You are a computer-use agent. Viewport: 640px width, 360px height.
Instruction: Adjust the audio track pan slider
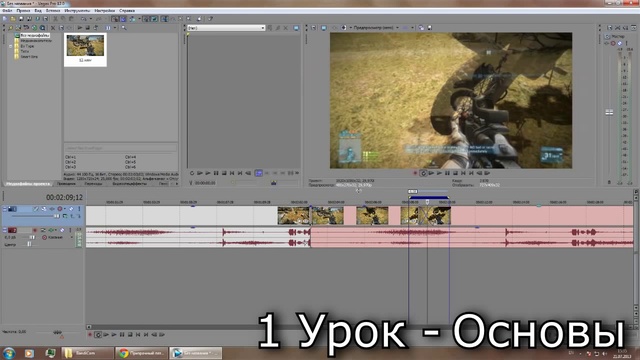[x=29, y=244]
